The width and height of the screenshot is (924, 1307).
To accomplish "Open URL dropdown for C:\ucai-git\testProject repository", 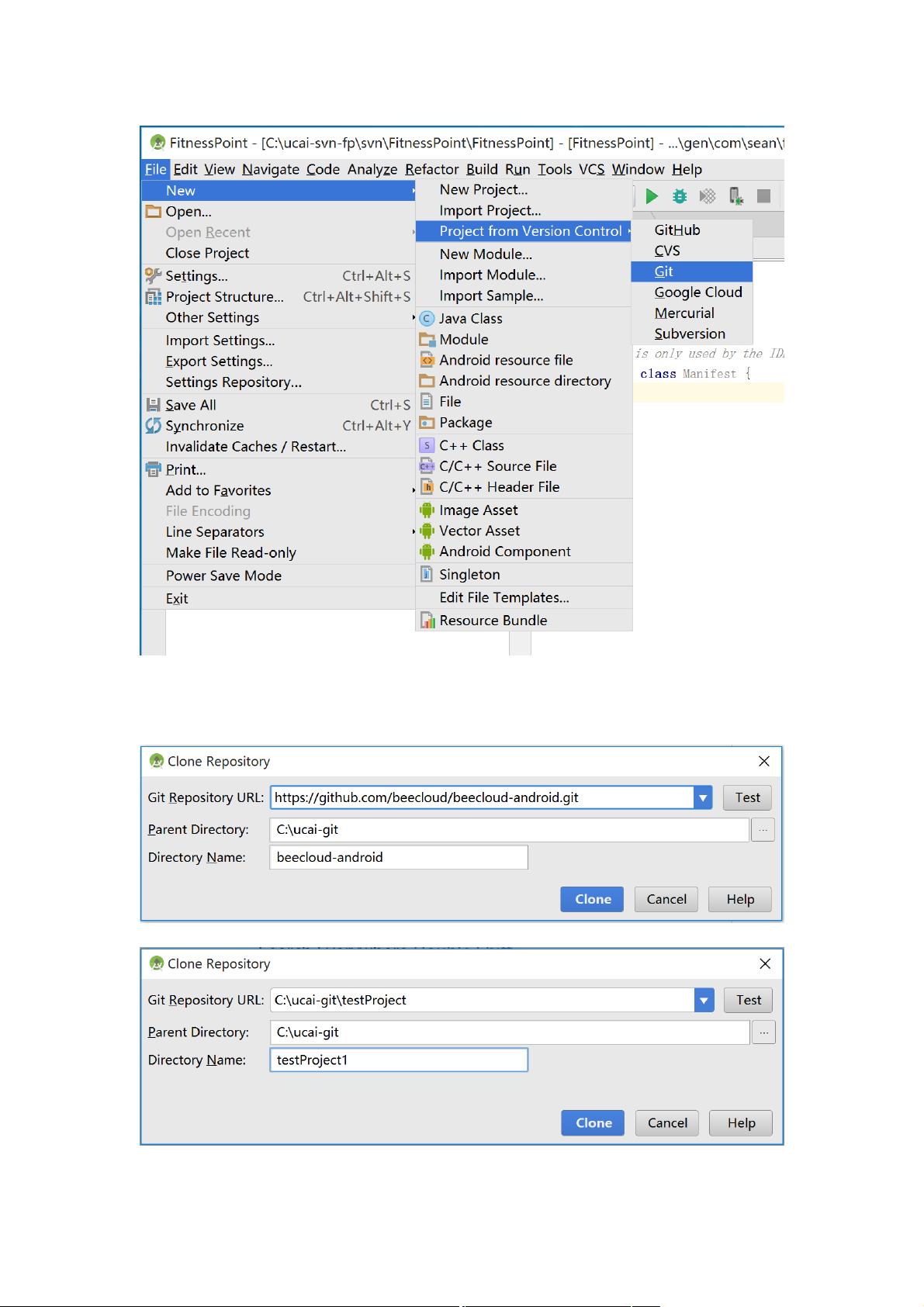I will [704, 1000].
